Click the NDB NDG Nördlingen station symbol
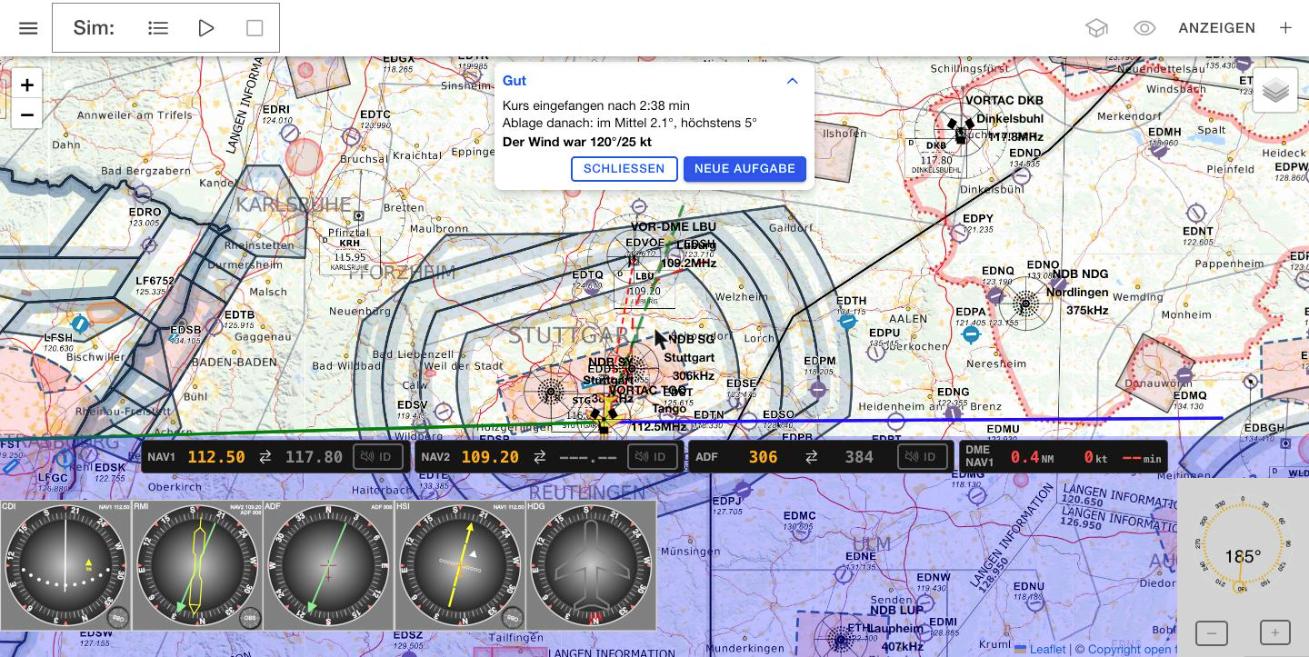 [x=1026, y=305]
